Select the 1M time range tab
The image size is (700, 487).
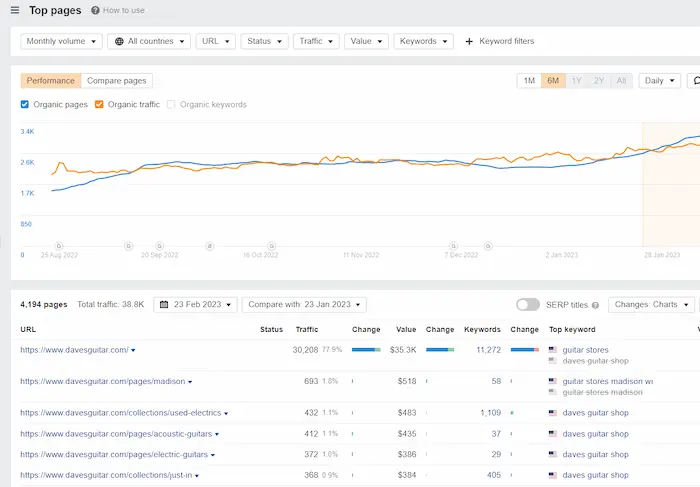pos(529,81)
